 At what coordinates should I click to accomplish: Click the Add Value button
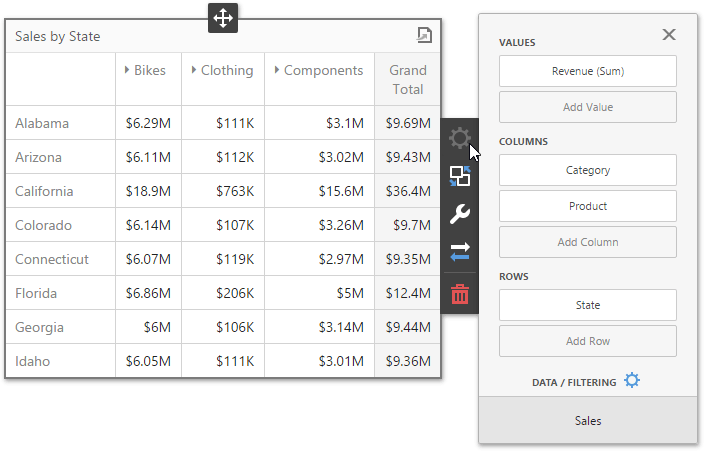(587, 107)
